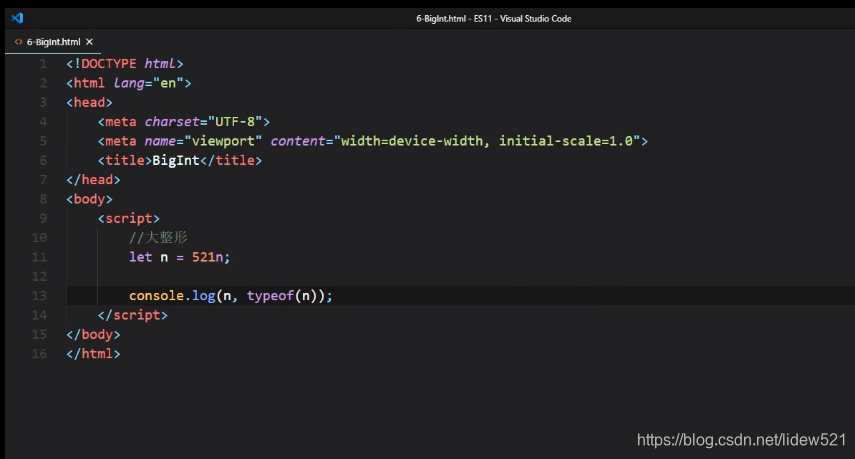
Task: Click line number 1 in the gutter
Action: (x=43, y=64)
